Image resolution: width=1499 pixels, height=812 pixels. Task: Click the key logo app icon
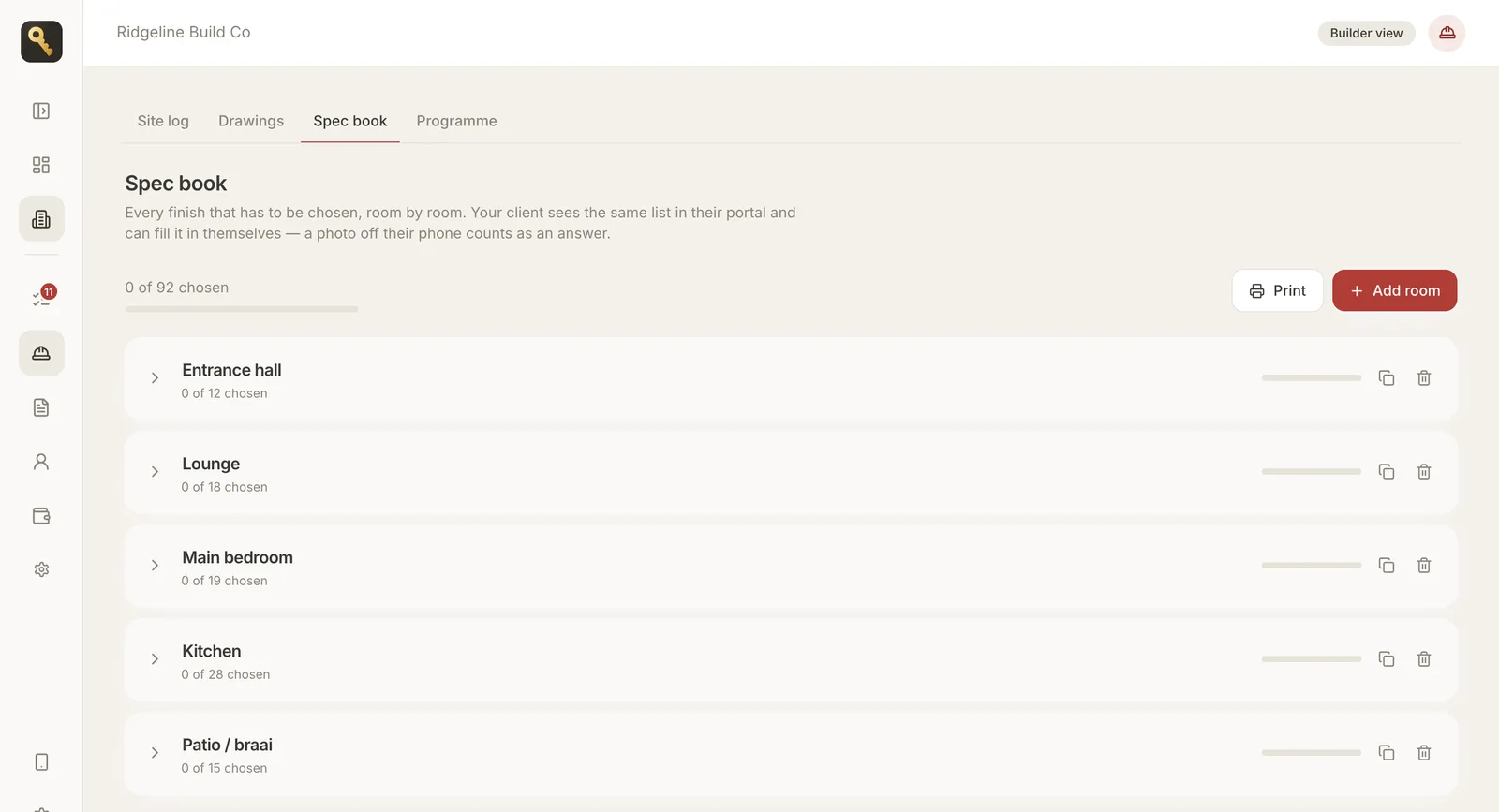[41, 41]
